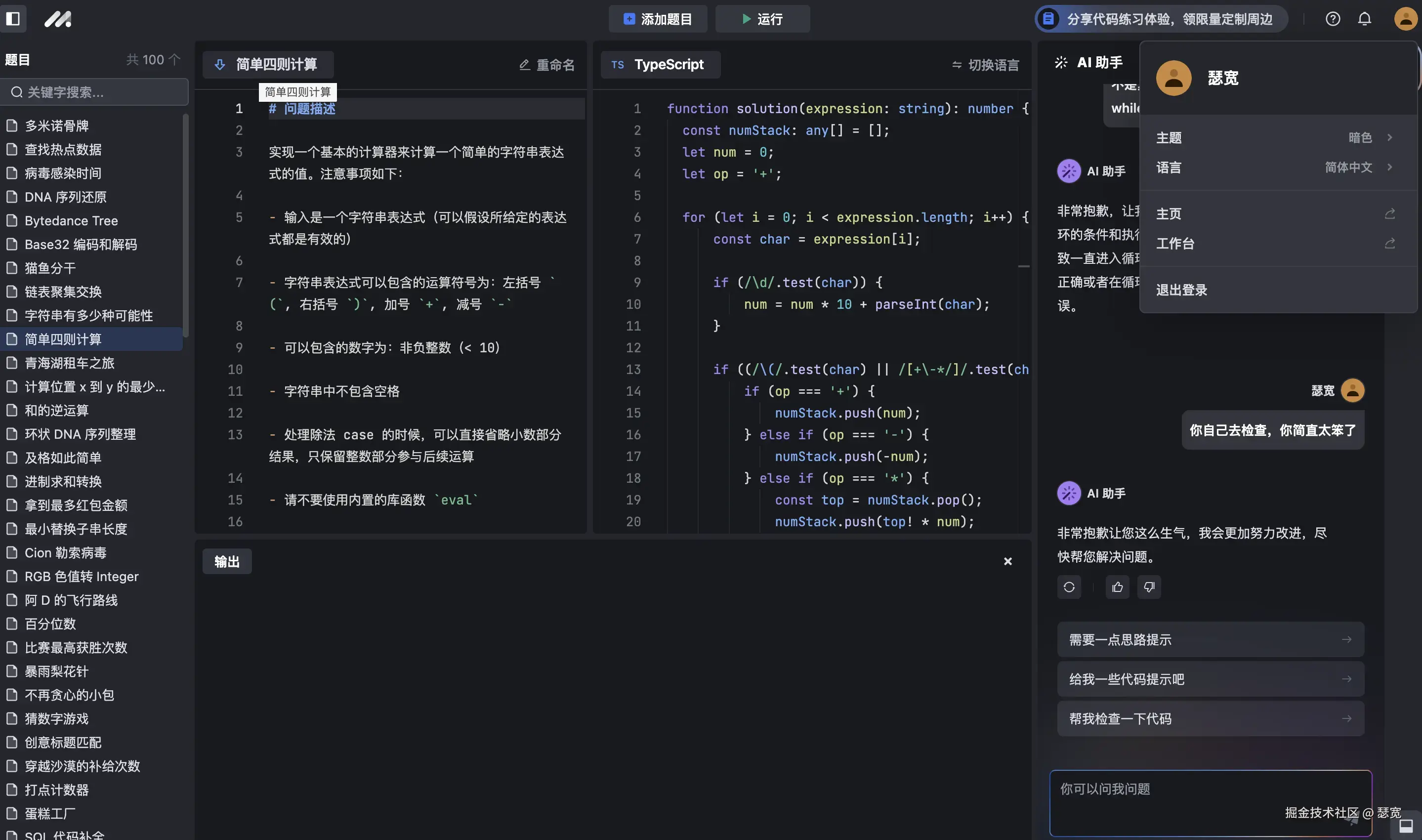Viewport: 1422px width, 840px height.
Task: Click the regenerate icon under AI response
Action: [1068, 587]
